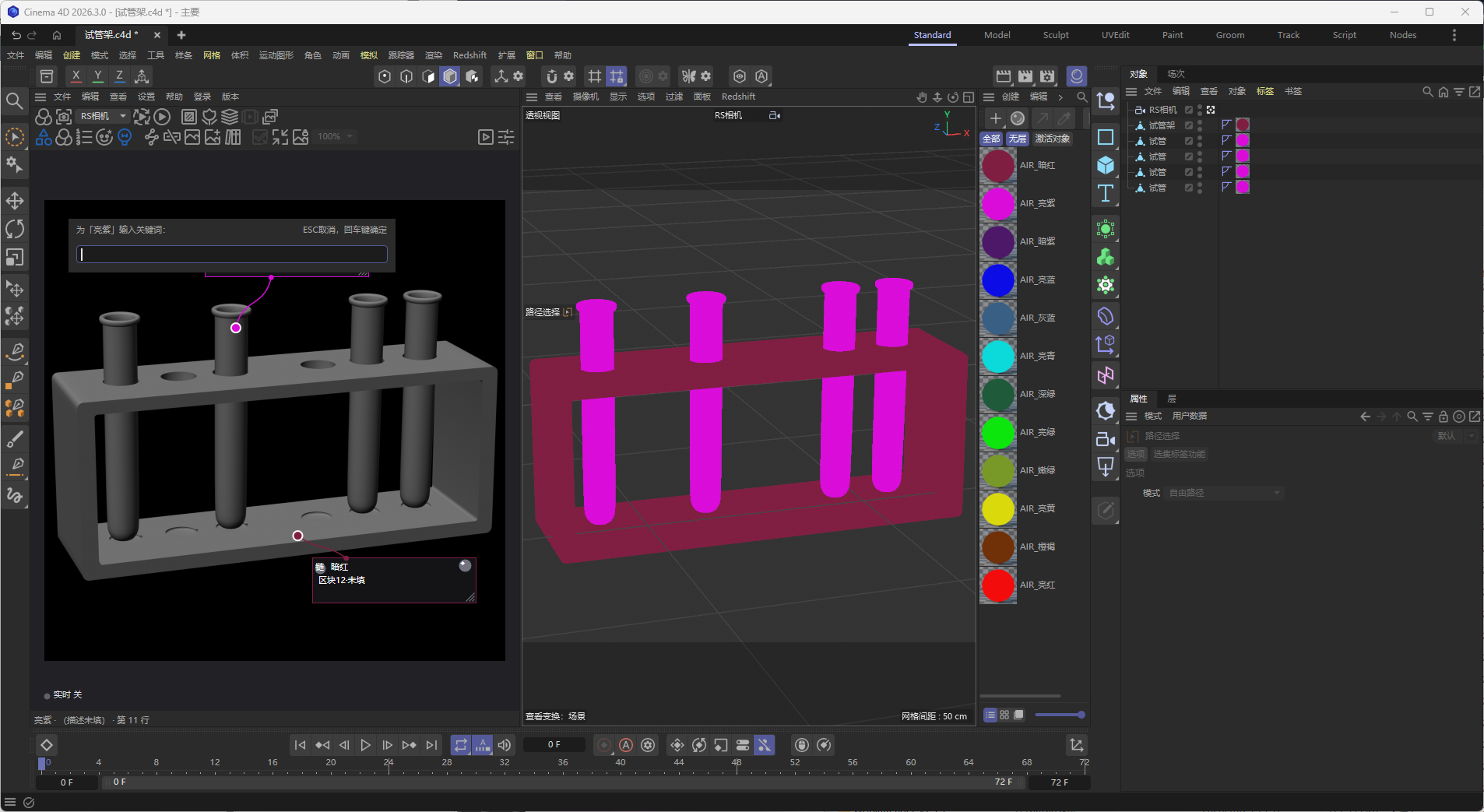This screenshot has height=812, width=1484.
Task: Select the Move tool in left toolbar
Action: coord(15,201)
